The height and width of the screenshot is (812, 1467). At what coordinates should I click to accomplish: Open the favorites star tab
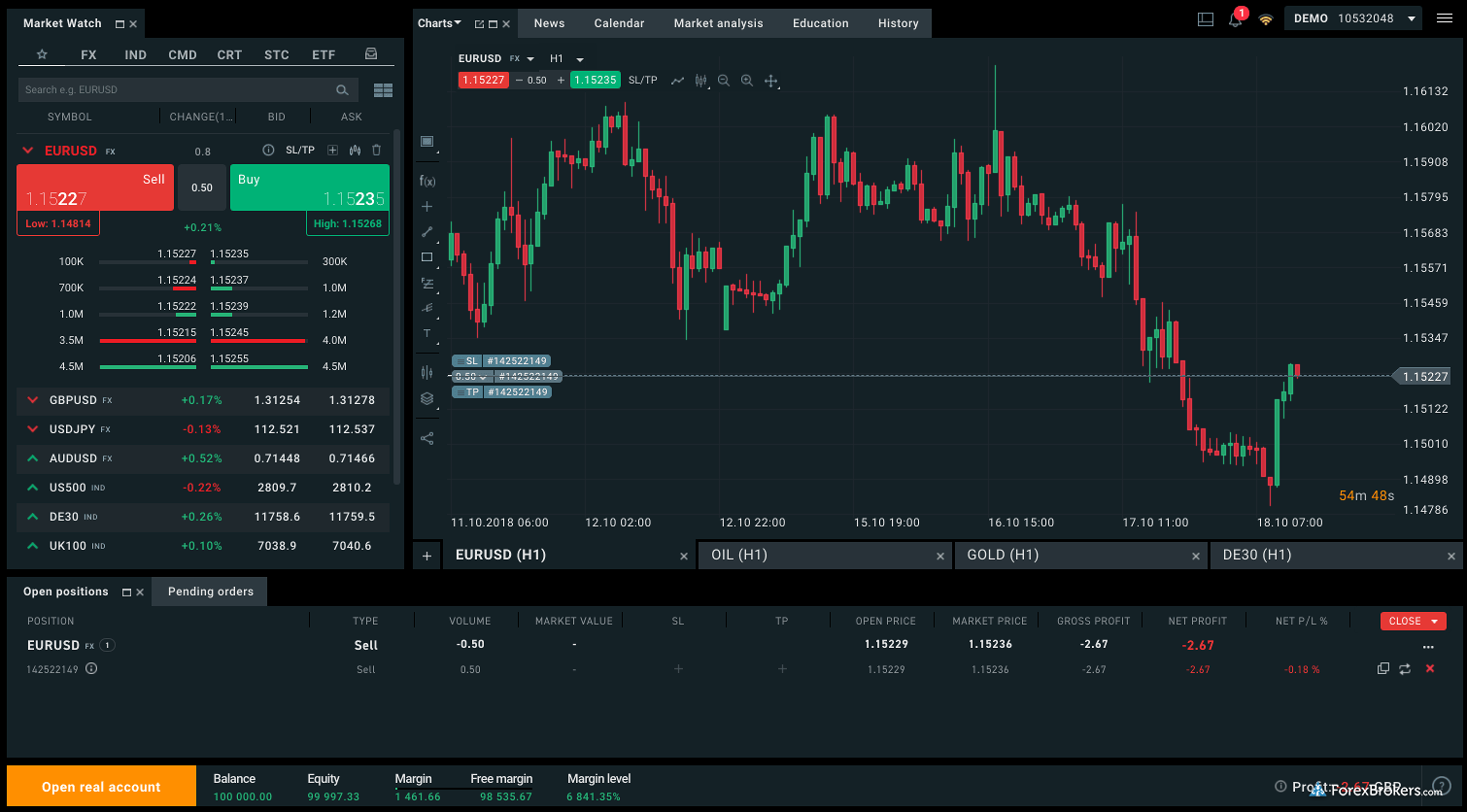pyautogui.click(x=41, y=54)
